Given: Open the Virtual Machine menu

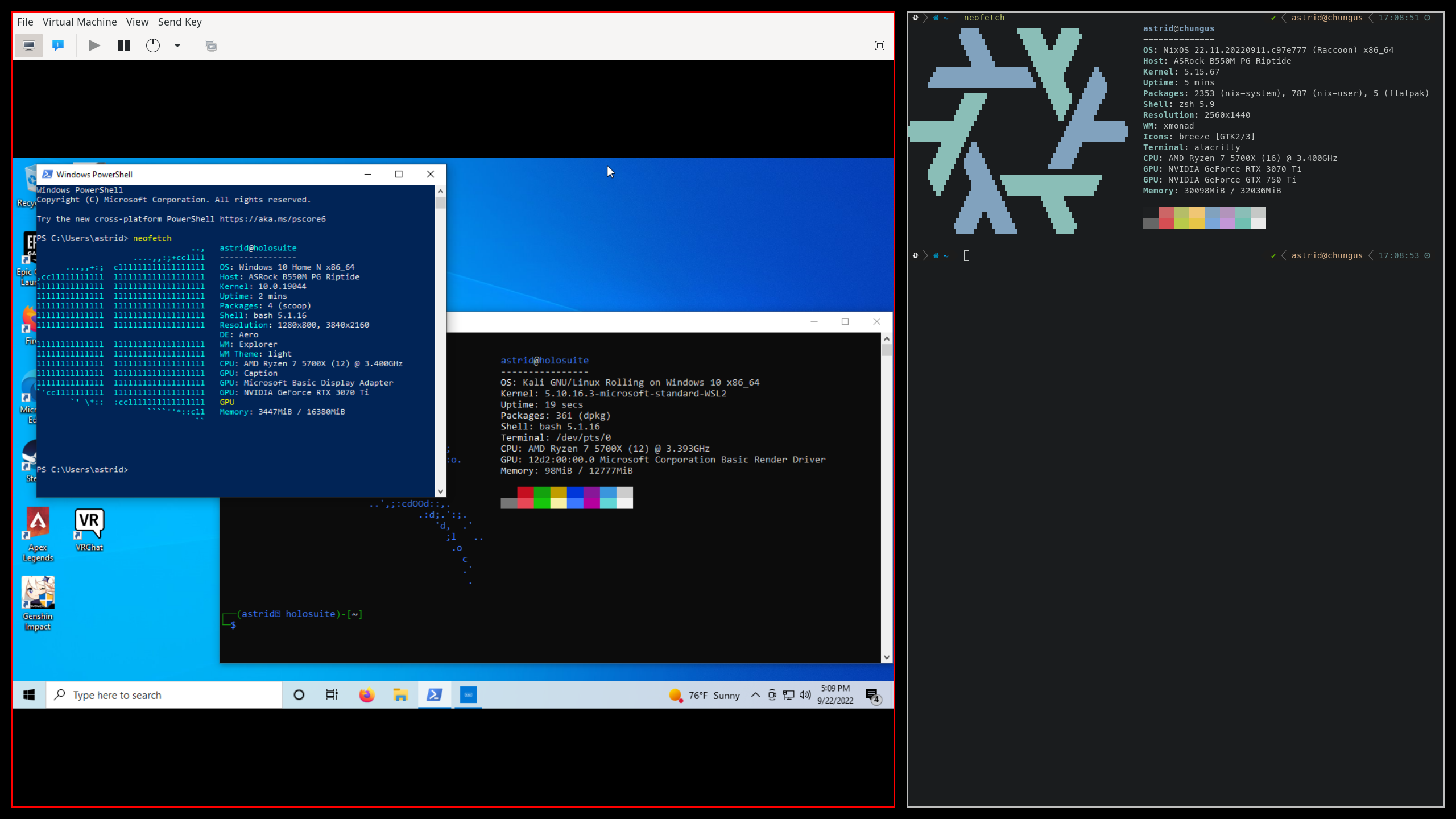Looking at the screenshot, I should 80,22.
